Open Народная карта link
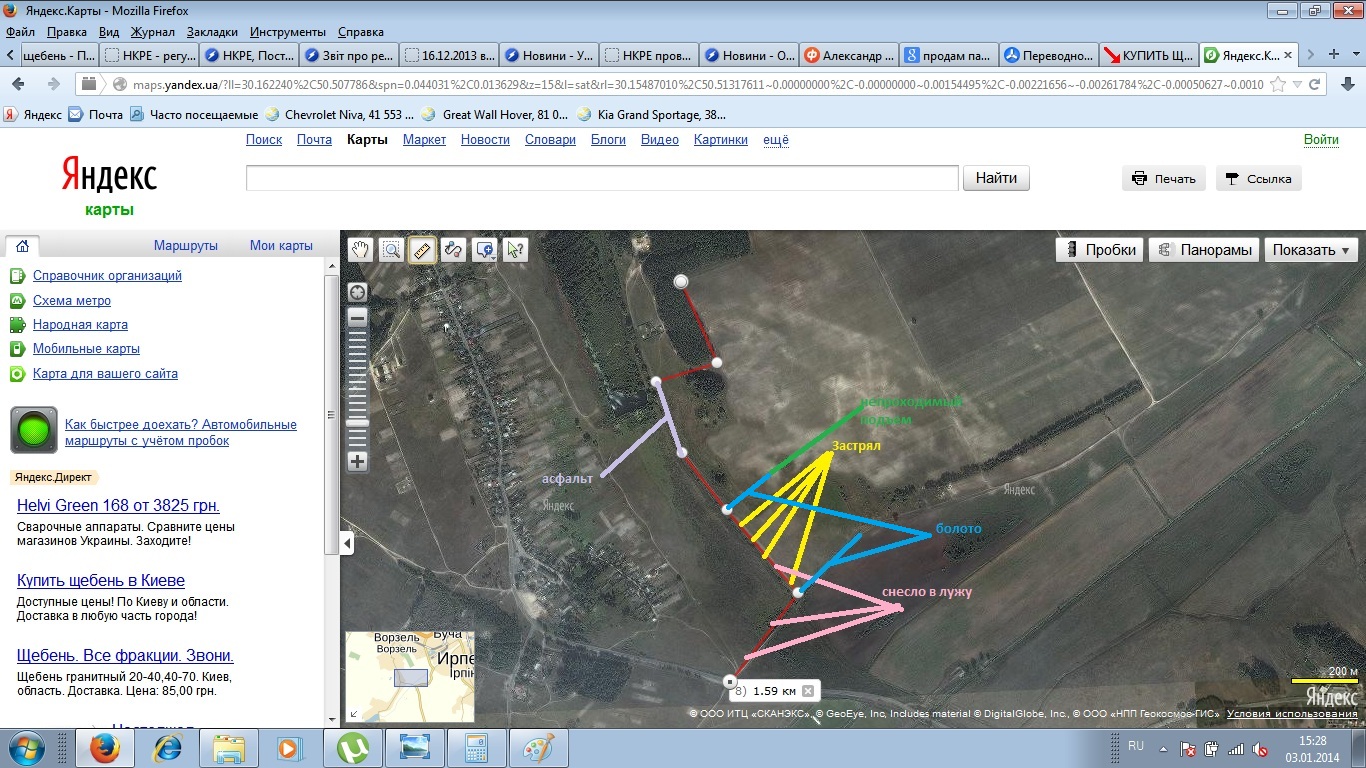 [80, 325]
